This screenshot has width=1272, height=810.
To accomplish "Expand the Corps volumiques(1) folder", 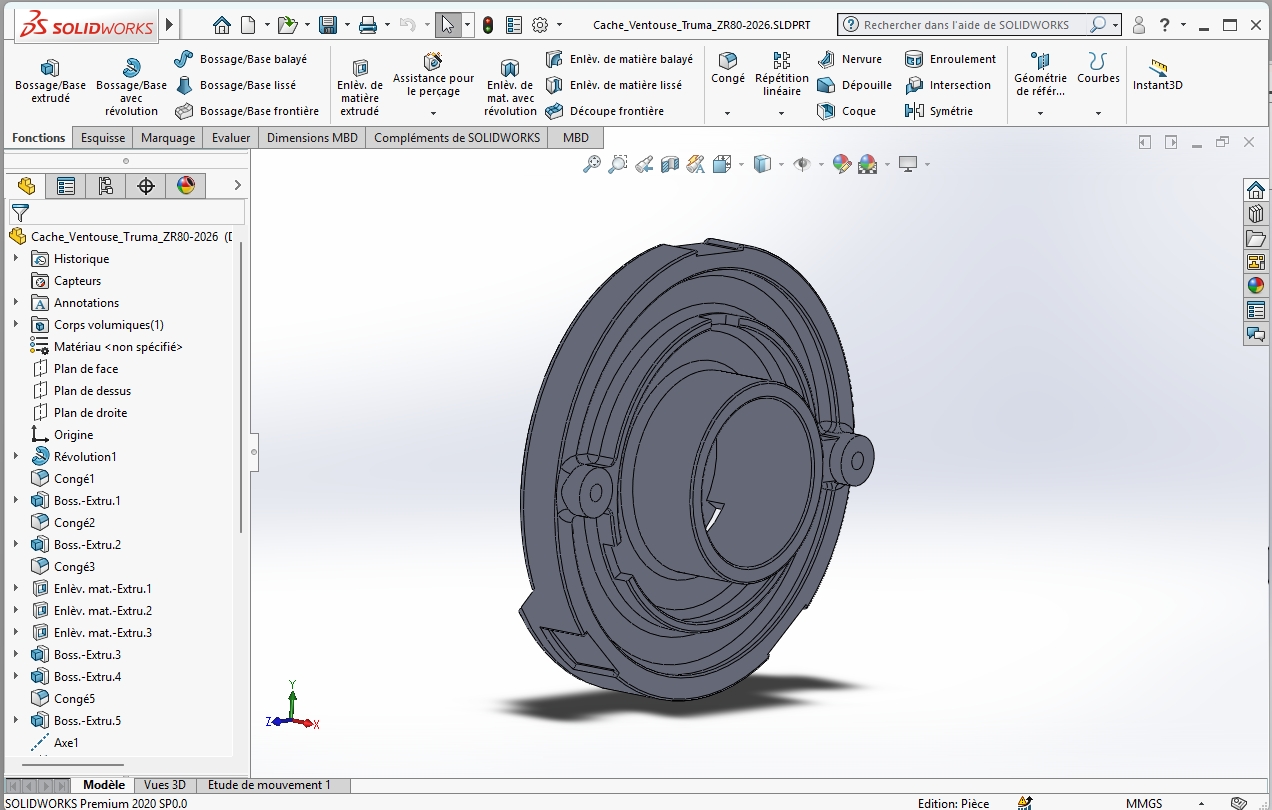I will (16, 324).
